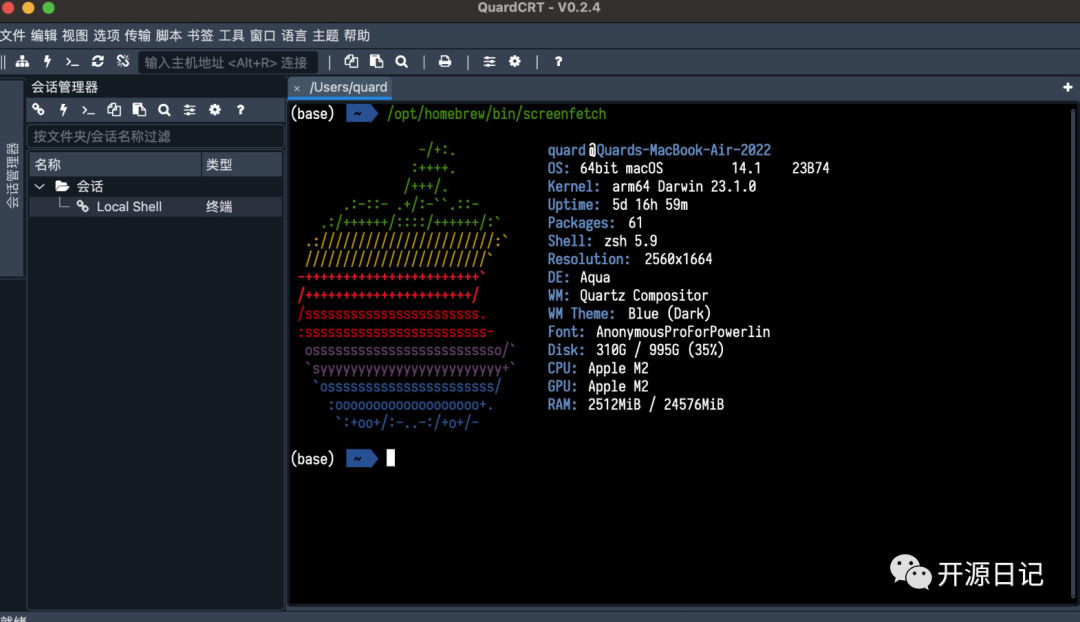Open session manager network icon in main toolbar
Screen dimensions: 1080x622
[x=22, y=61]
